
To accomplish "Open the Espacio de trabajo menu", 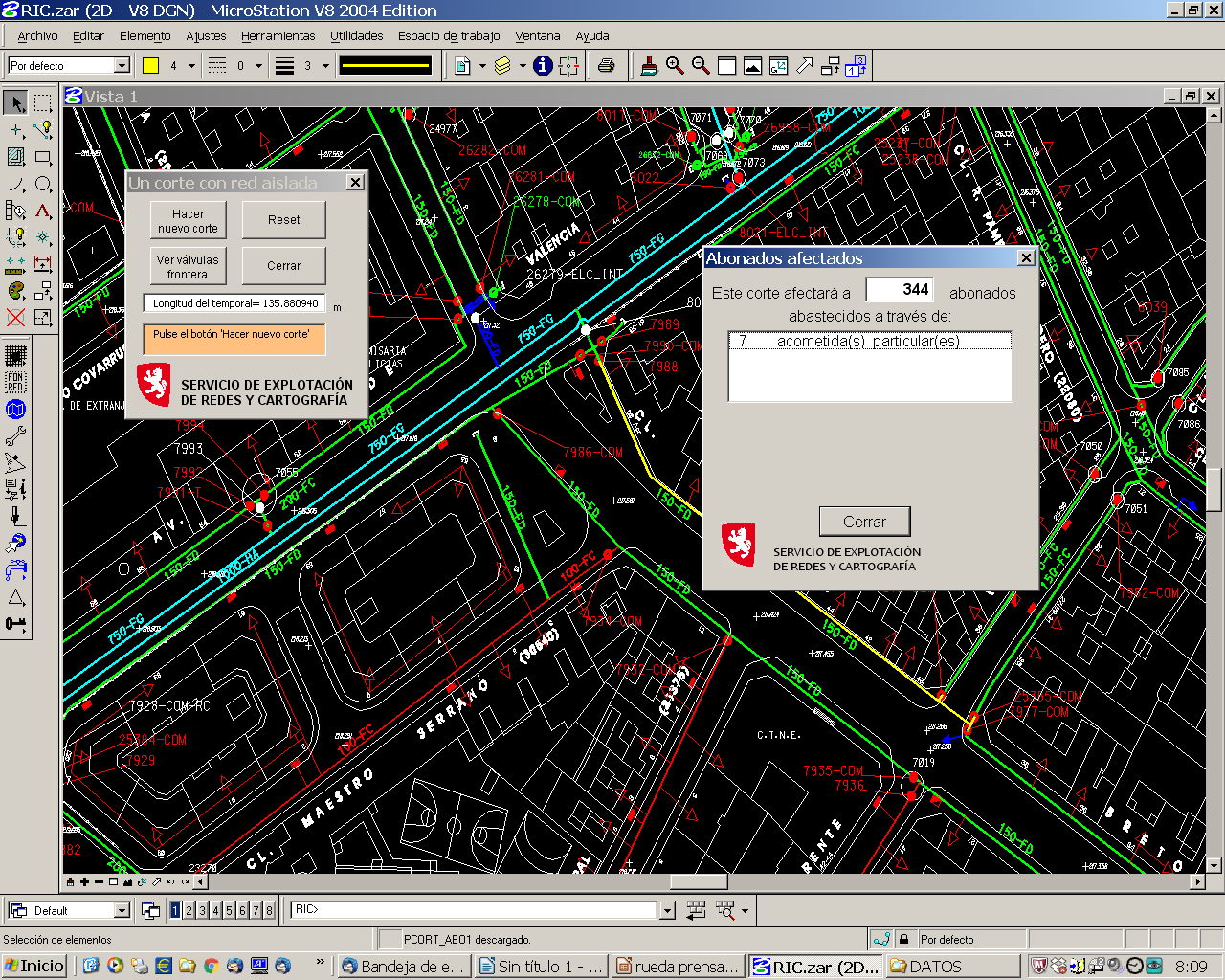I will [449, 36].
